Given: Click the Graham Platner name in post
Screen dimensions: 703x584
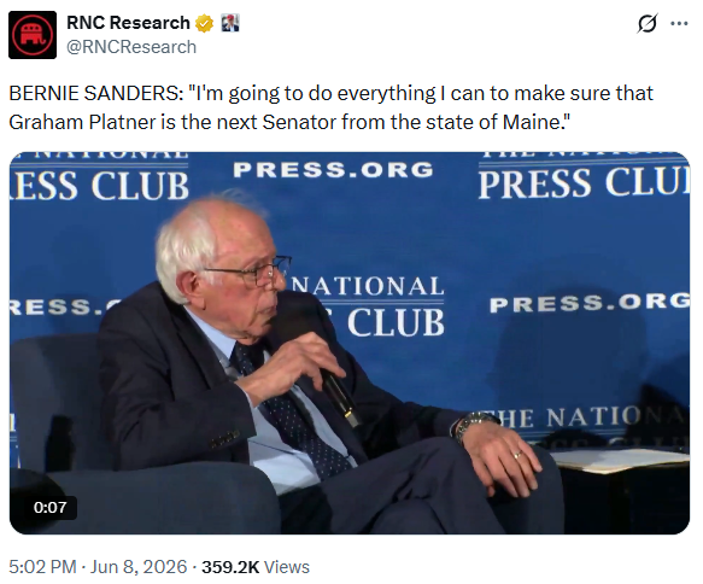Looking at the screenshot, I should (x=82, y=122).
